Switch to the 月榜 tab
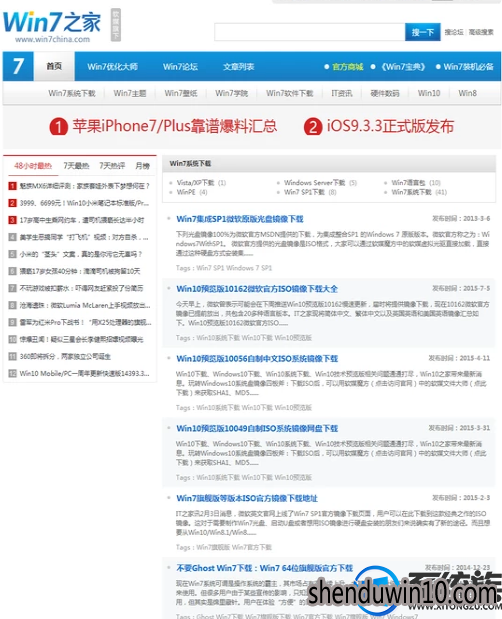502x619 pixels. tap(142, 166)
